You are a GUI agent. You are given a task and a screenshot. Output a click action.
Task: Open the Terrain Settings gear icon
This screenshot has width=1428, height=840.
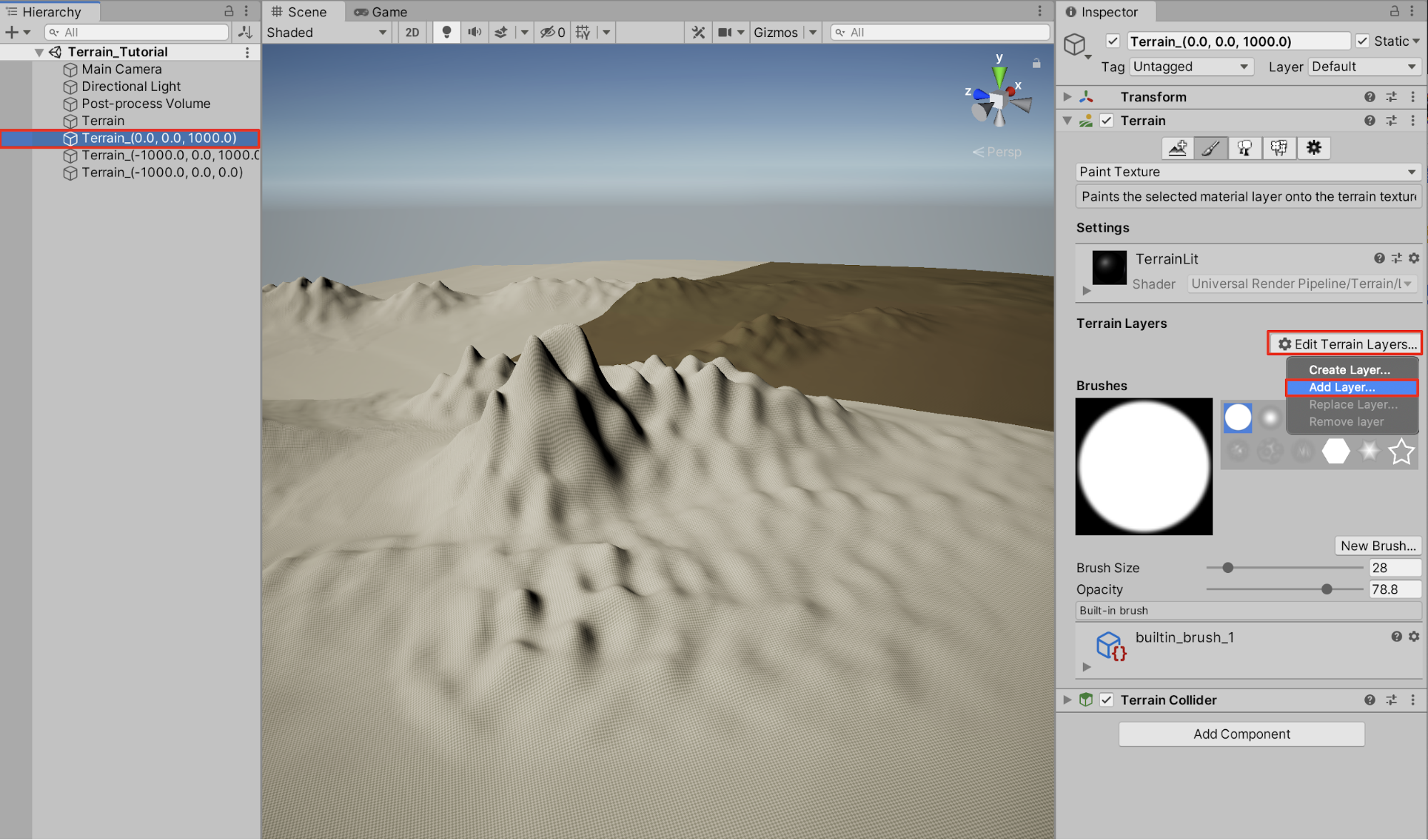tap(1313, 148)
